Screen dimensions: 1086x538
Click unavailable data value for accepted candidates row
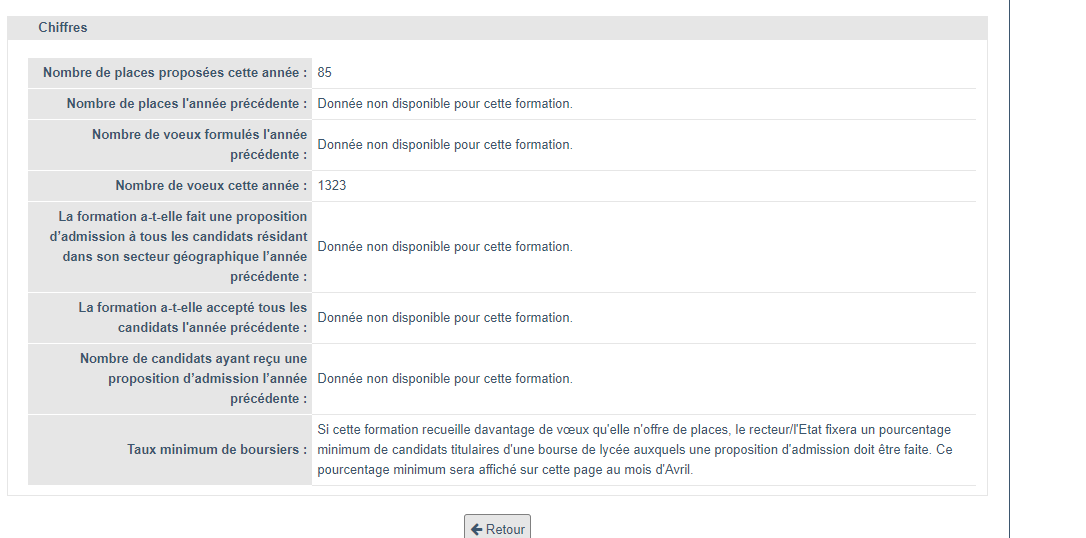(x=445, y=318)
